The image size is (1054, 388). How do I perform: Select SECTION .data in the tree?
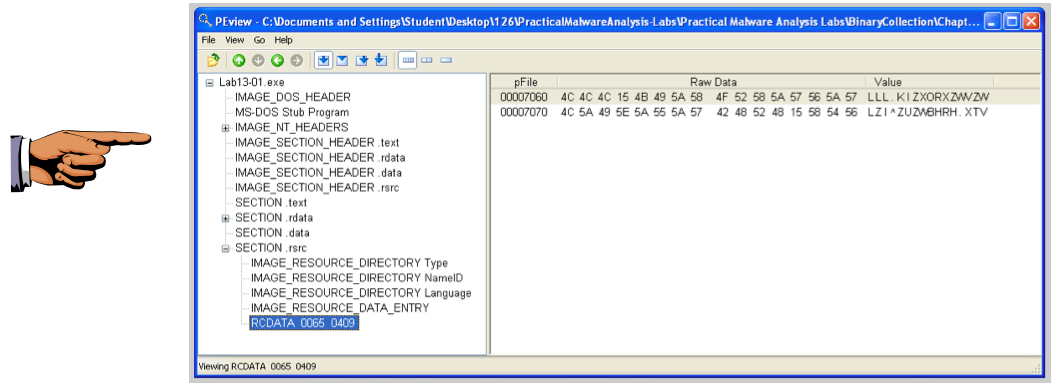272,233
